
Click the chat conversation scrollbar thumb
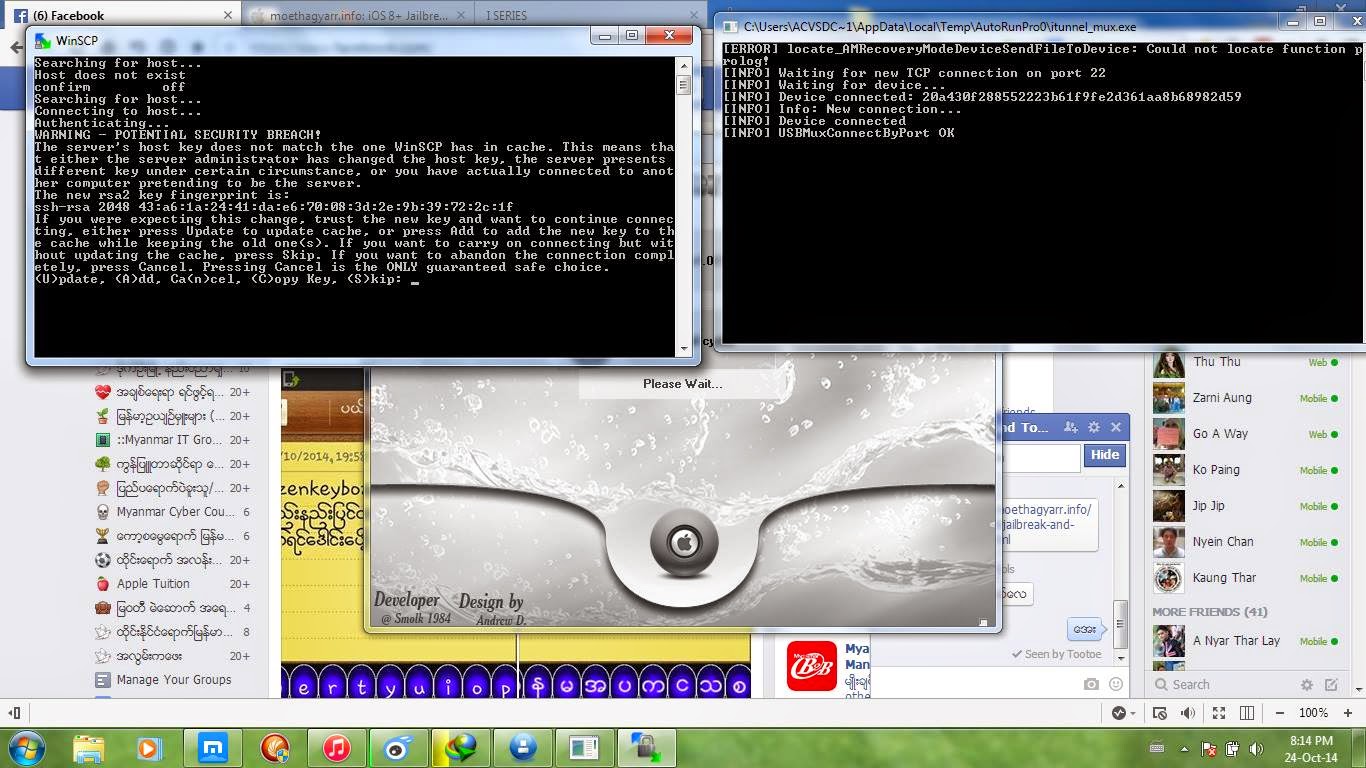click(1121, 625)
